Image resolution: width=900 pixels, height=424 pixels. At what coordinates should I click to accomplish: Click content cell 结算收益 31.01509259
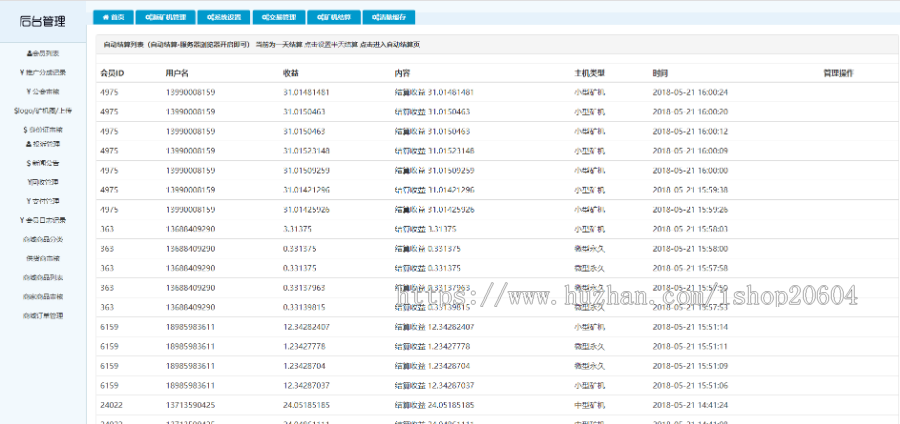click(435, 170)
